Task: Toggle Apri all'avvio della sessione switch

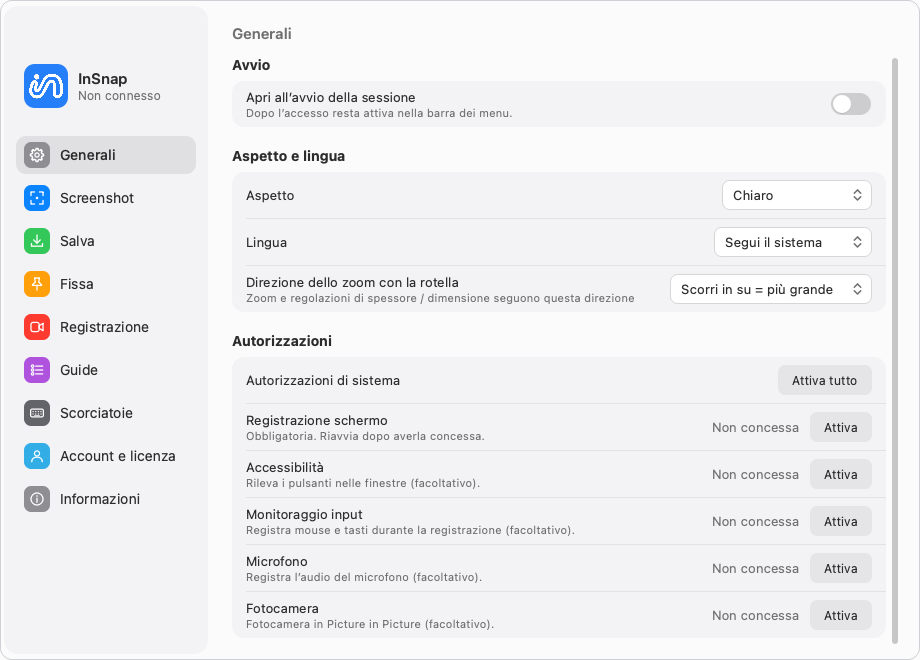Action: [851, 104]
